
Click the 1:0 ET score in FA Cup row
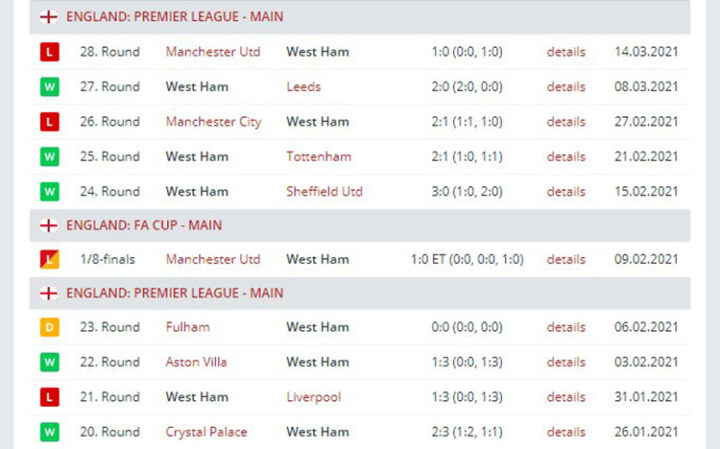pos(467,260)
